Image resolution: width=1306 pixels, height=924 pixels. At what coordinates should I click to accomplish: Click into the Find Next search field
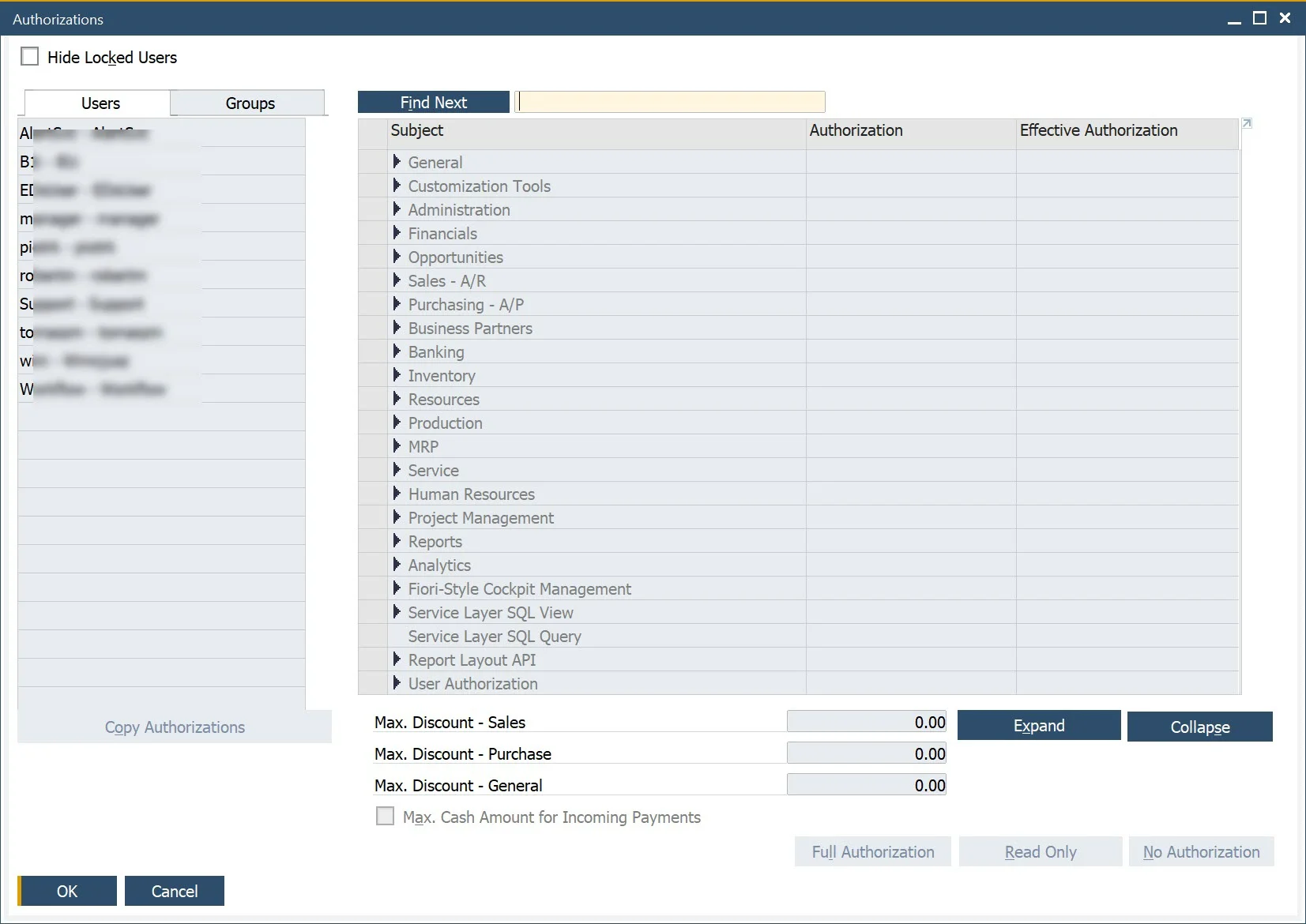(670, 102)
